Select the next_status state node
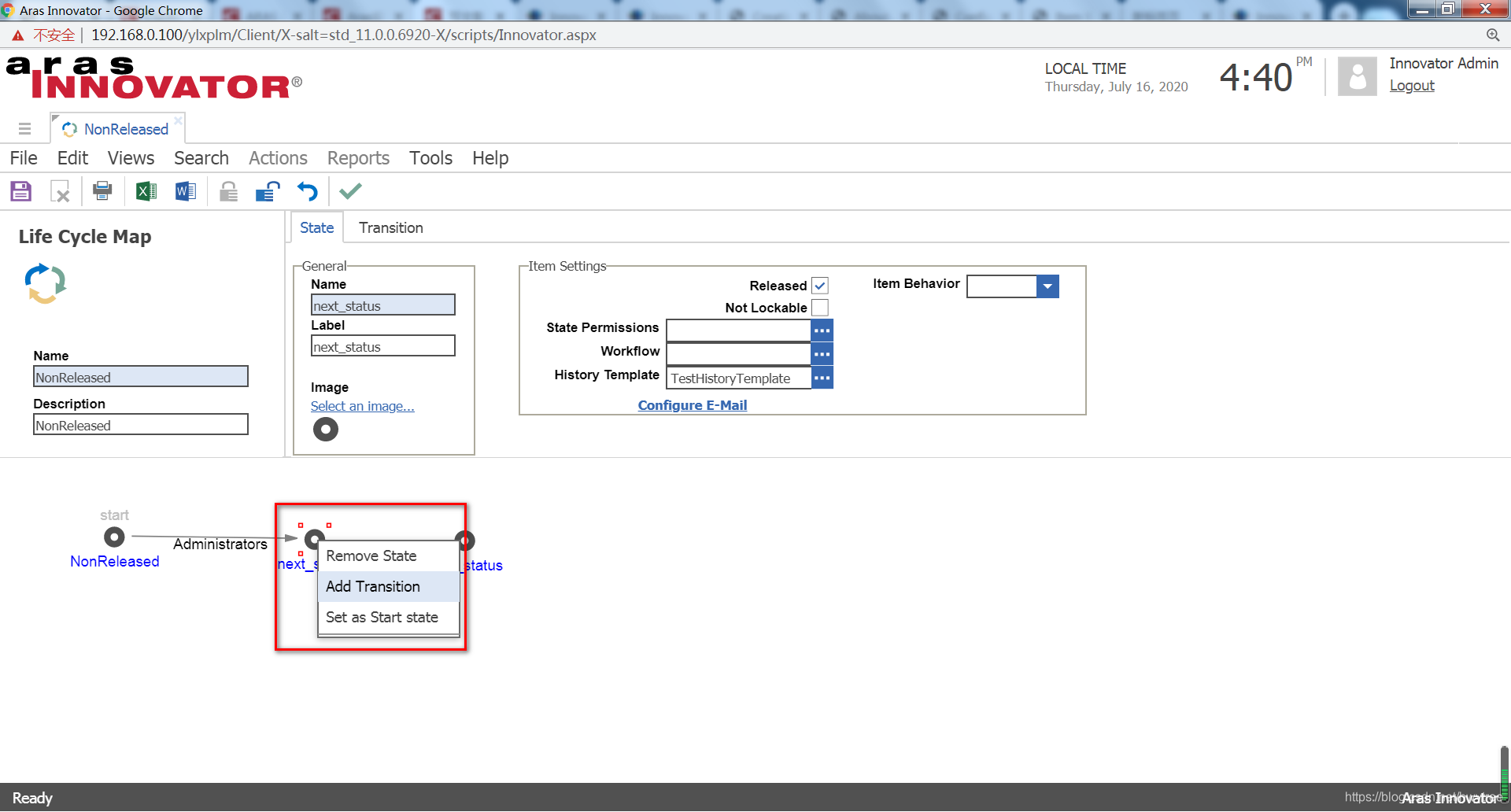 [x=313, y=538]
